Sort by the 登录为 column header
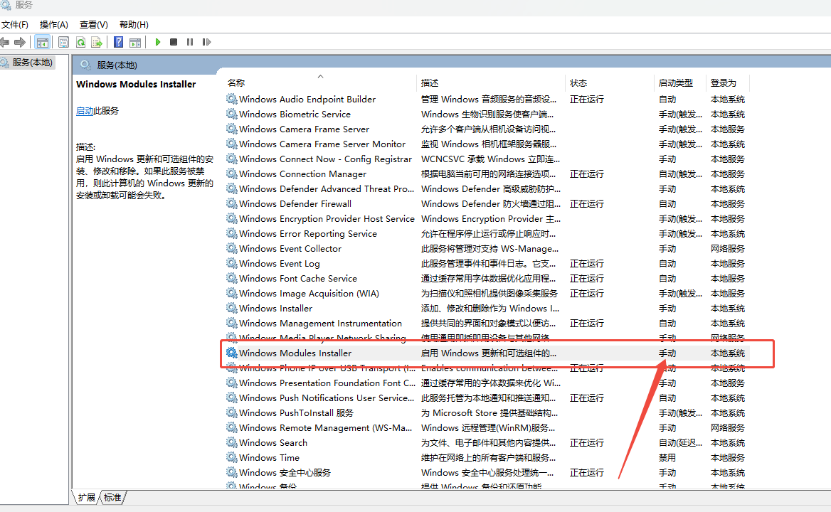The height and width of the screenshot is (512, 831). click(729, 83)
